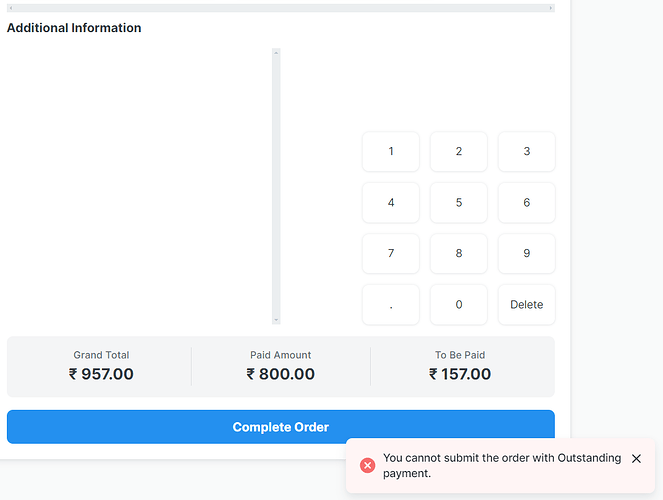This screenshot has height=500, width=663.
Task: Click the vertical scrollbar up arrow
Action: pyautogui.click(x=276, y=53)
